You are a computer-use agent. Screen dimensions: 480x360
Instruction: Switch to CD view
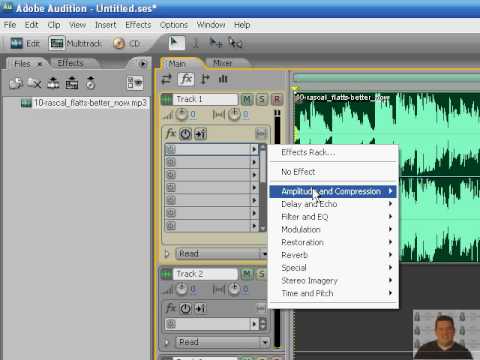coord(126,43)
